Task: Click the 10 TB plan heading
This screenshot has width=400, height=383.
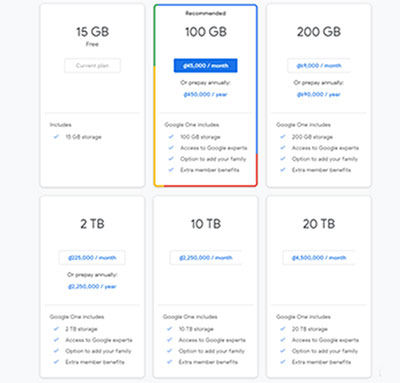Action: click(x=206, y=224)
